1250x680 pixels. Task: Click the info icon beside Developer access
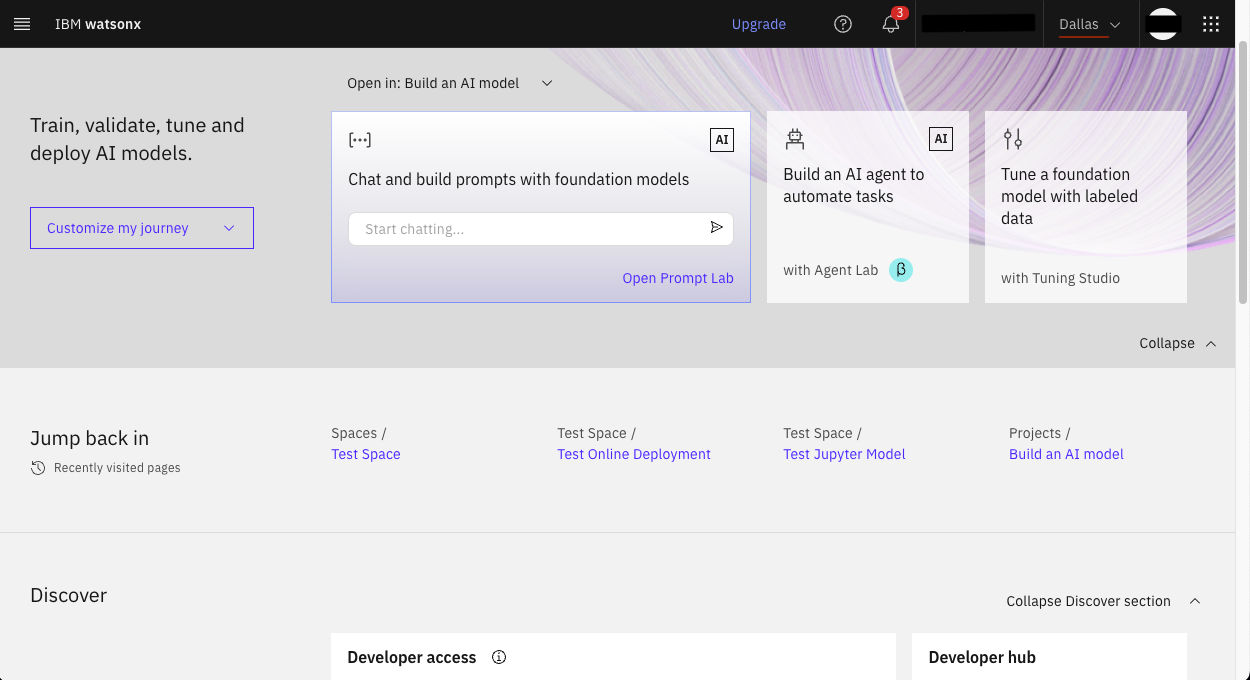pyautogui.click(x=499, y=657)
